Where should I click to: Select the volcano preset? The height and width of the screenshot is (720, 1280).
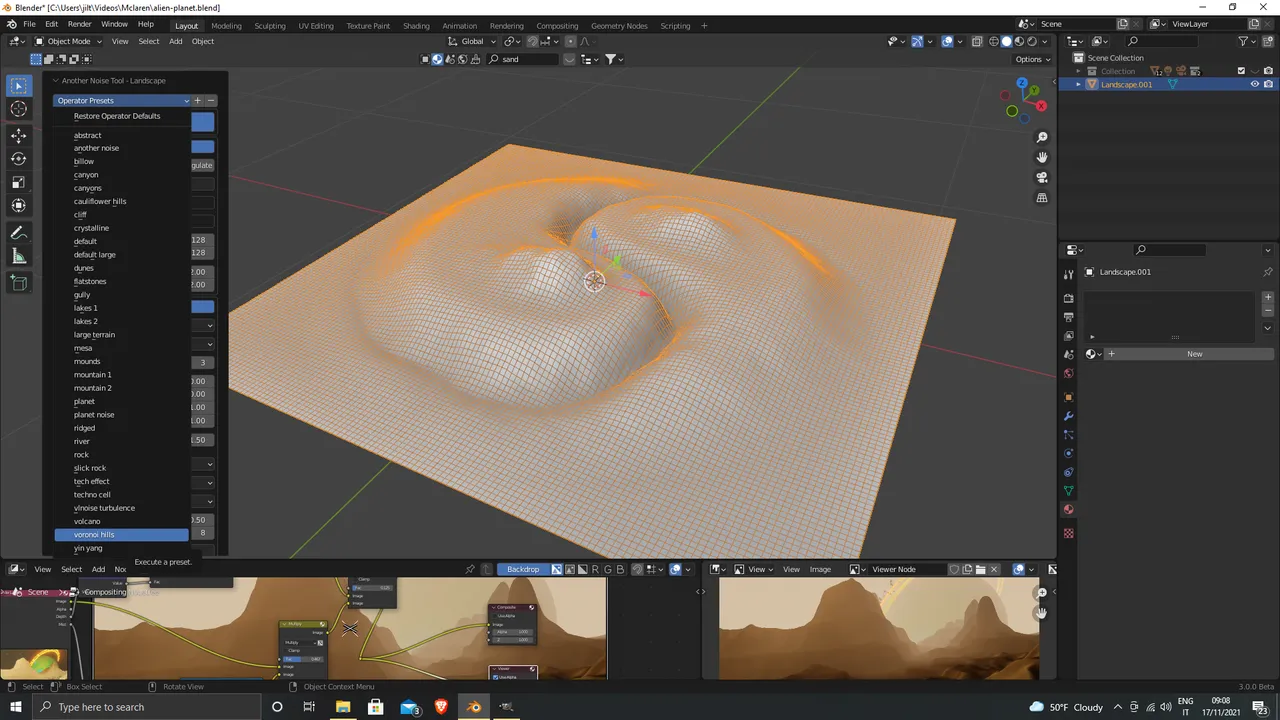click(x=87, y=521)
